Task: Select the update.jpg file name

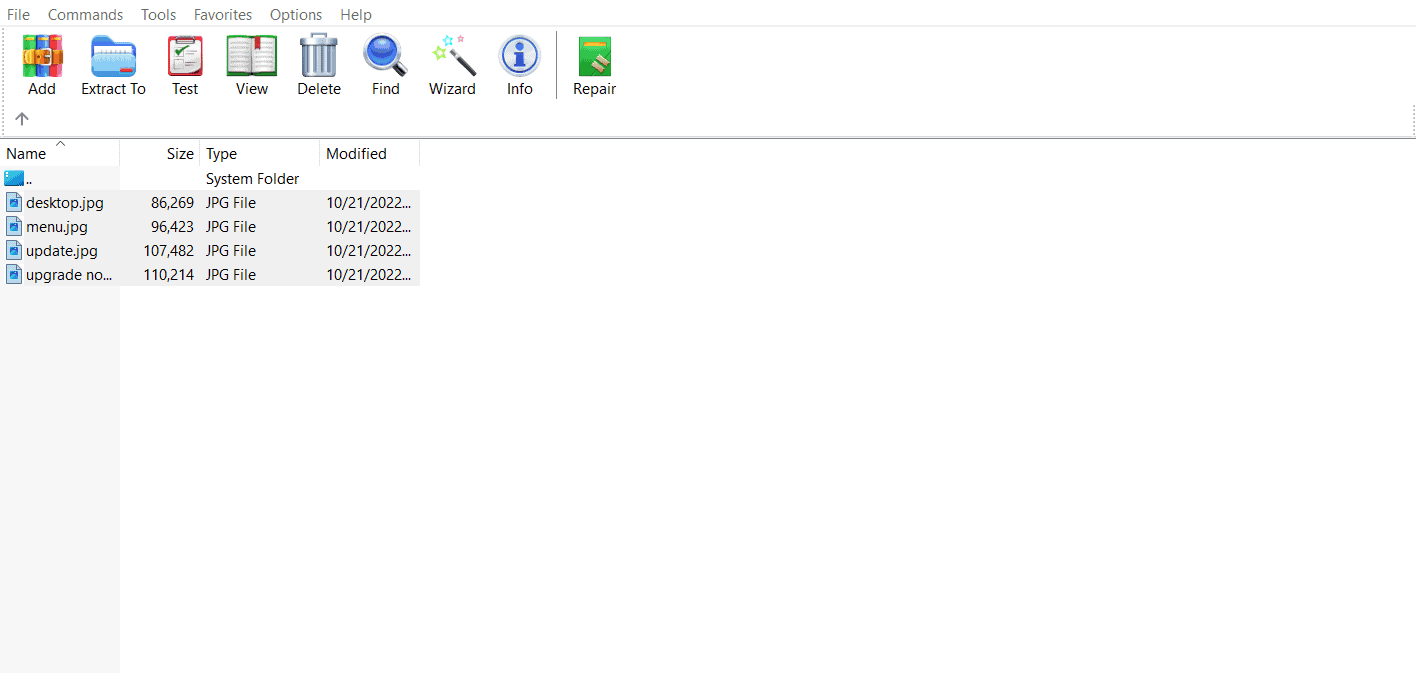Action: (62, 251)
